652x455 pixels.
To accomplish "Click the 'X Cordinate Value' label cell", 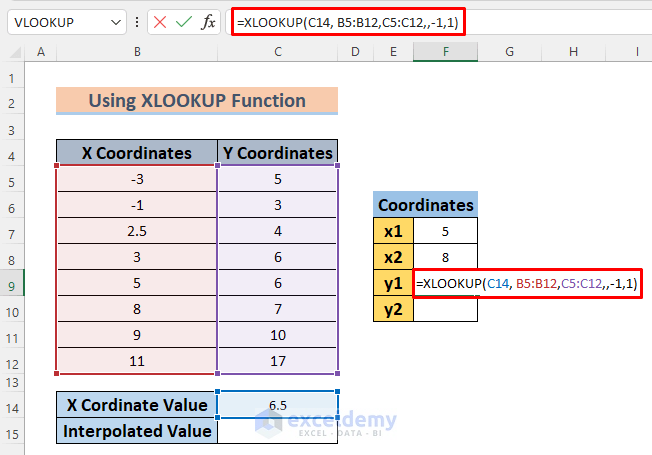I will tap(137, 405).
